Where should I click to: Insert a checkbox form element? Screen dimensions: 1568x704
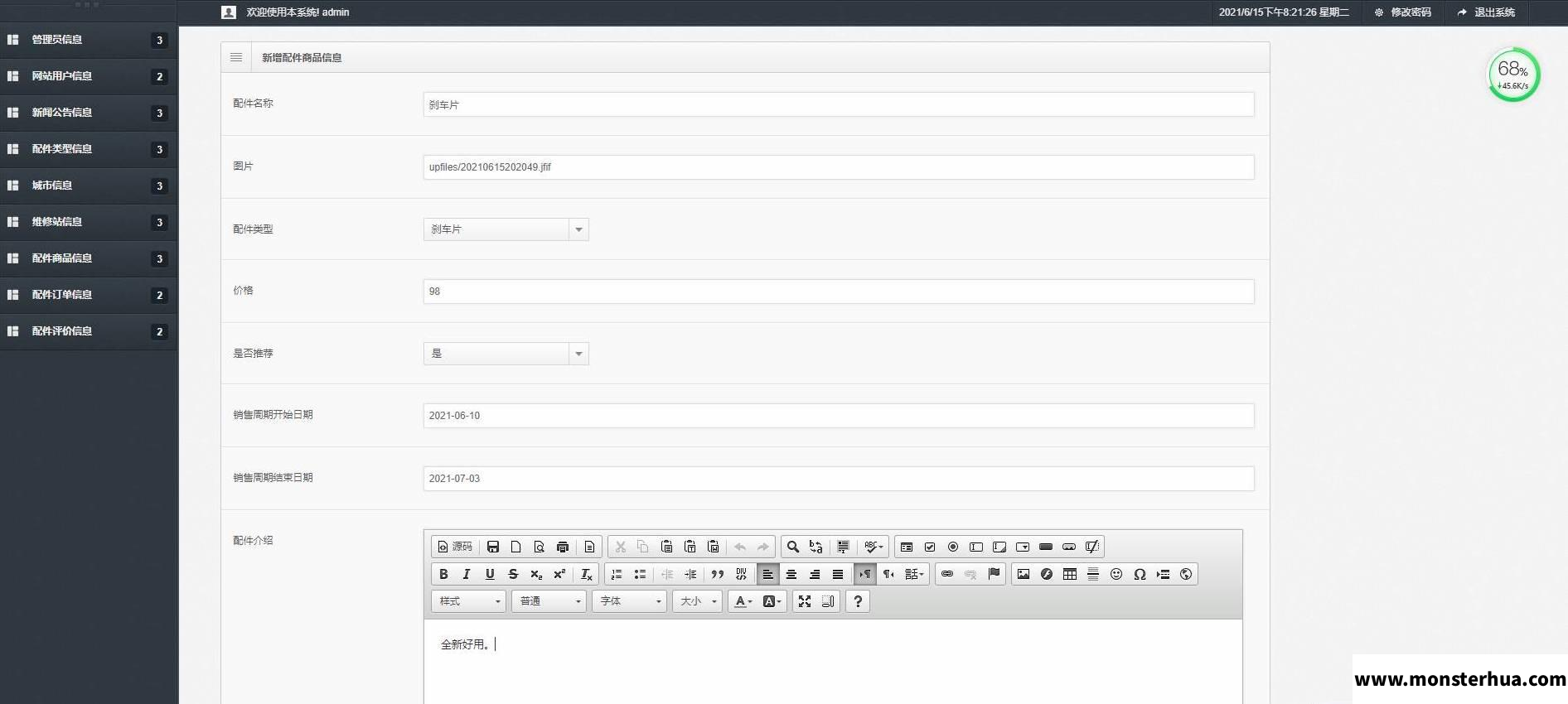pyautogui.click(x=930, y=547)
